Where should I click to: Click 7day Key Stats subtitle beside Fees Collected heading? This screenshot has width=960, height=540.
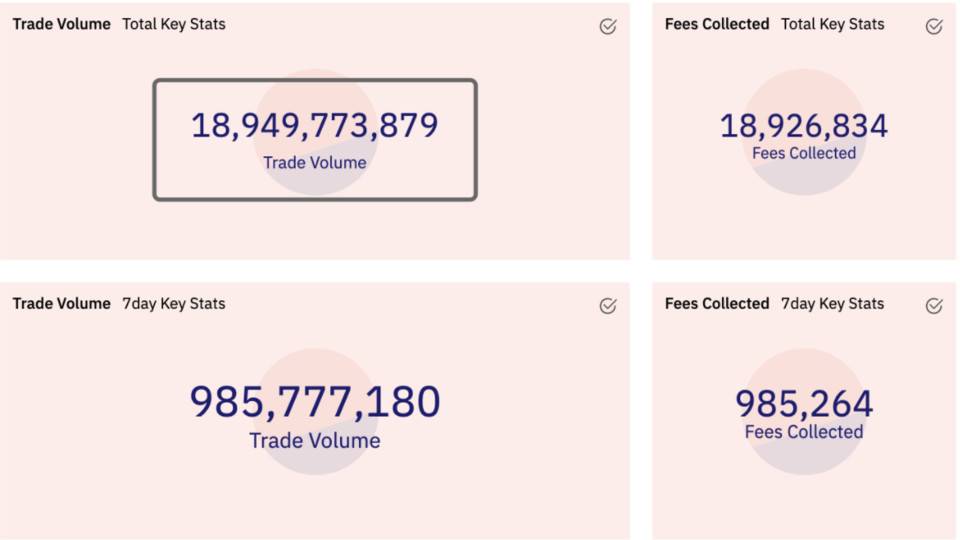pos(833,304)
